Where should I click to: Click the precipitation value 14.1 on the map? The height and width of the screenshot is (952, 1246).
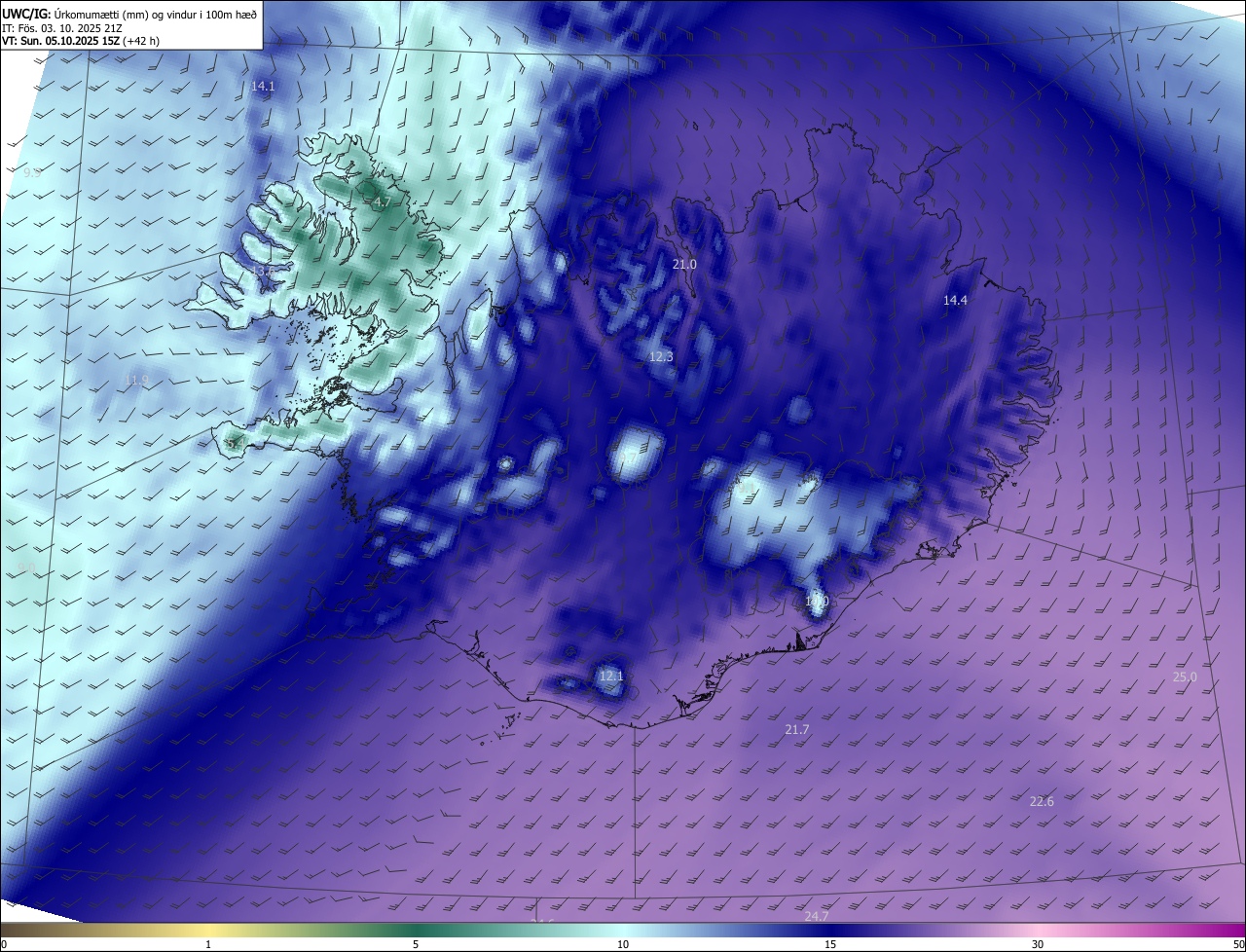point(263,87)
